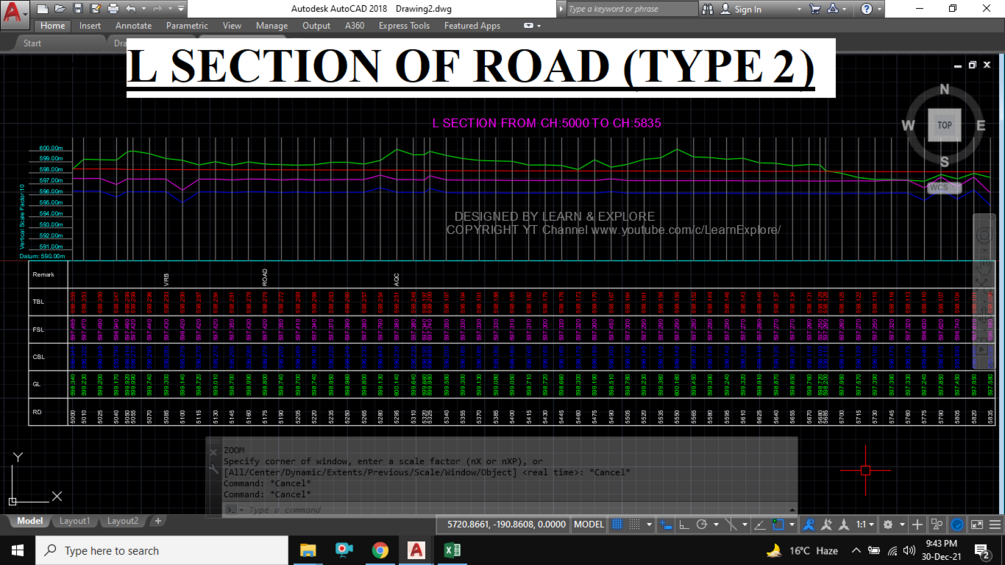The width and height of the screenshot is (1005, 565).
Task: Click the Undo arrow icon
Action: point(131,9)
